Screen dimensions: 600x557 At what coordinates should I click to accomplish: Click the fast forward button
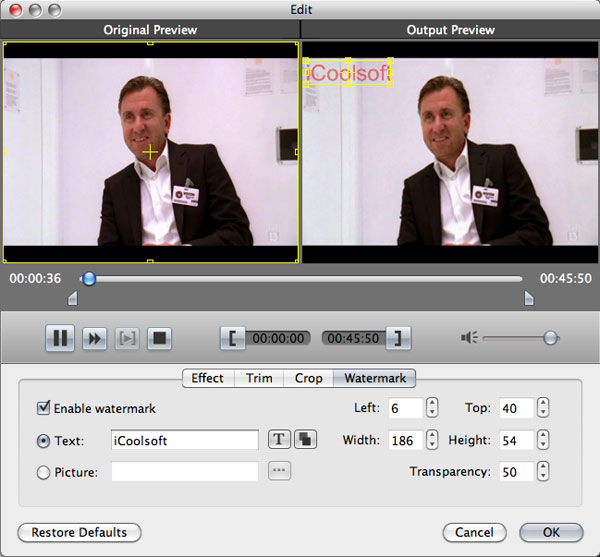point(94,338)
